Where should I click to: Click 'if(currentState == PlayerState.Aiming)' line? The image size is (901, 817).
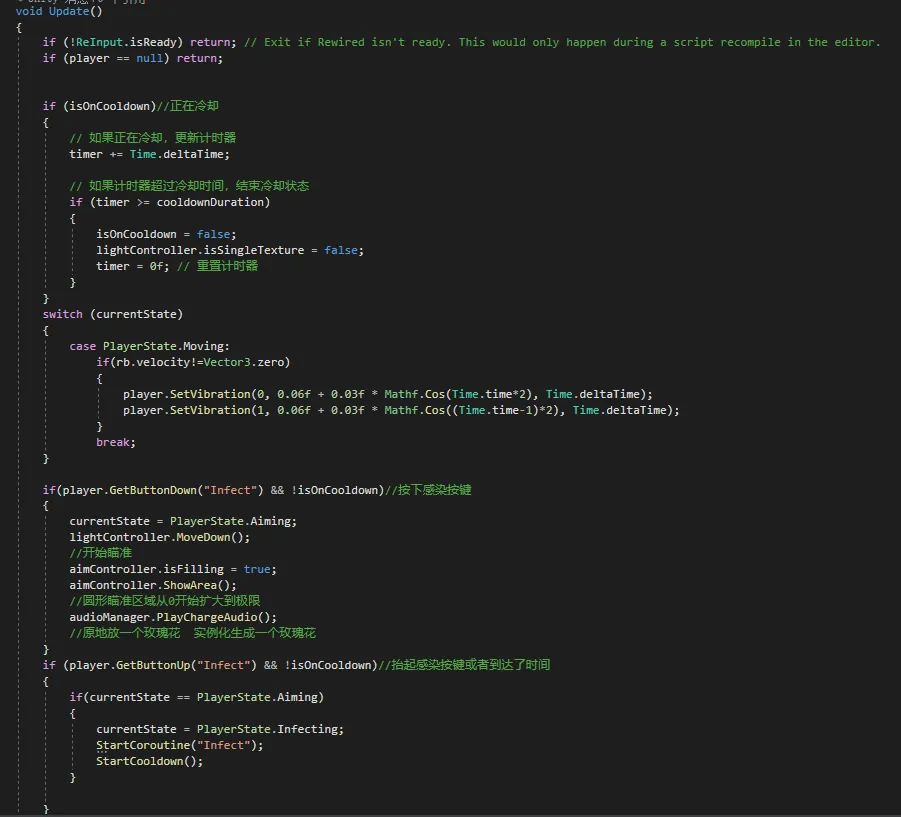tap(197, 697)
